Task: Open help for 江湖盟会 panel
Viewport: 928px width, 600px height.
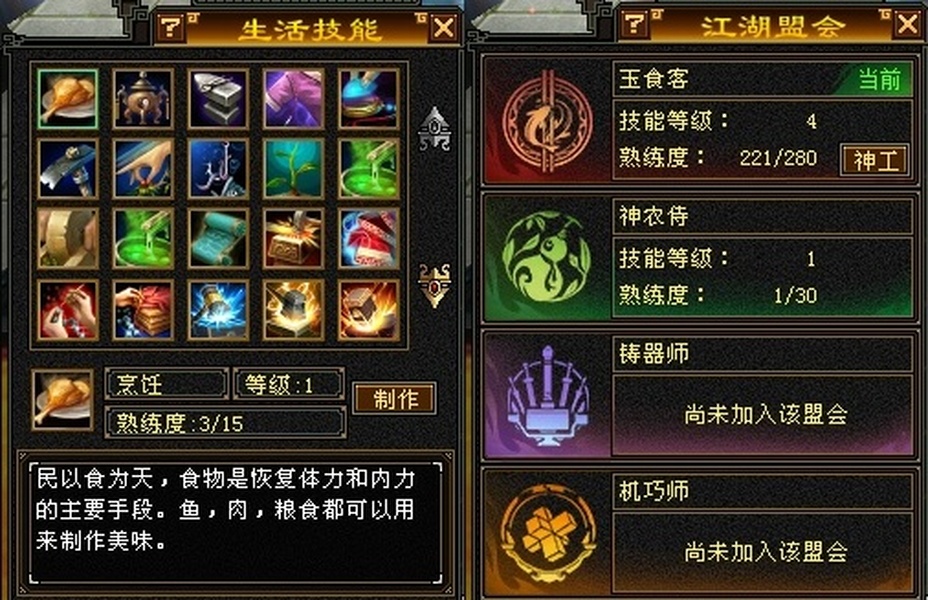Action: click(x=634, y=23)
